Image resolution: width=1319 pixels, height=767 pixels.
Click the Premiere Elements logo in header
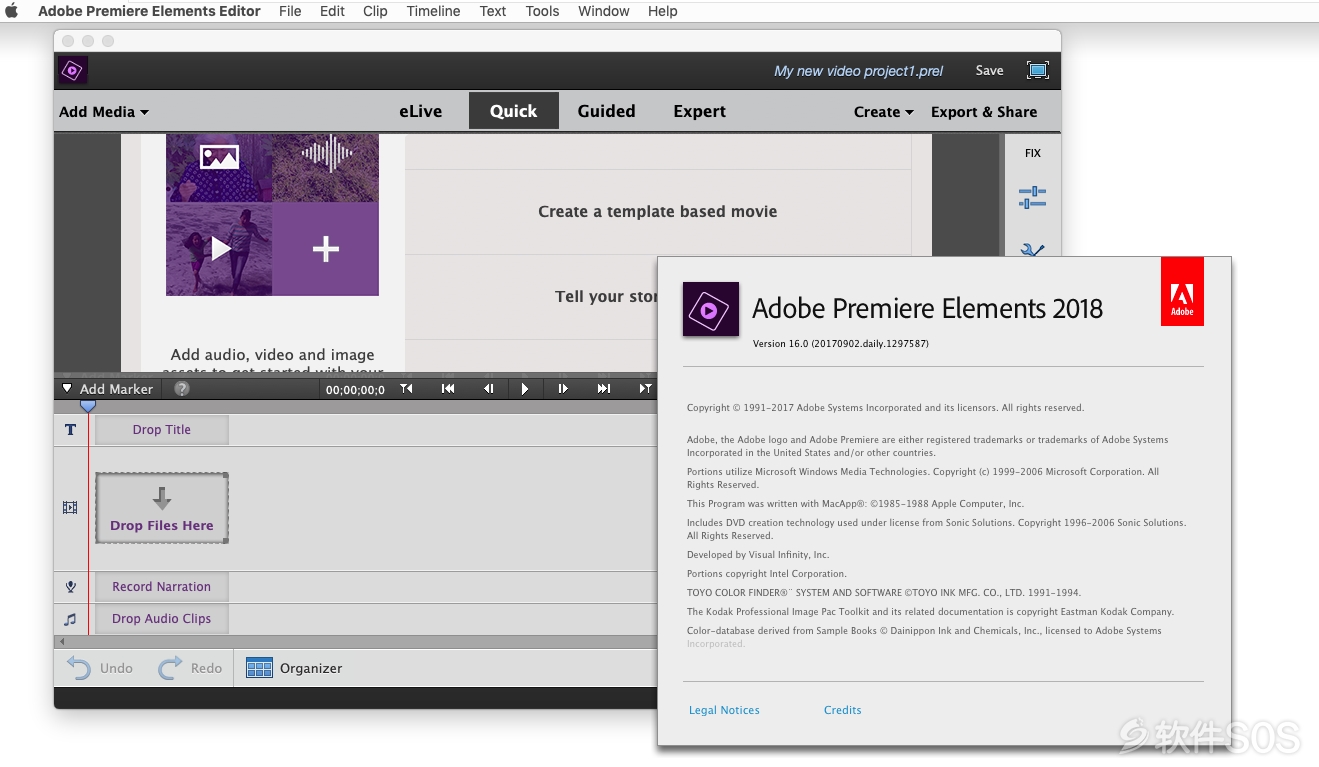(73, 70)
